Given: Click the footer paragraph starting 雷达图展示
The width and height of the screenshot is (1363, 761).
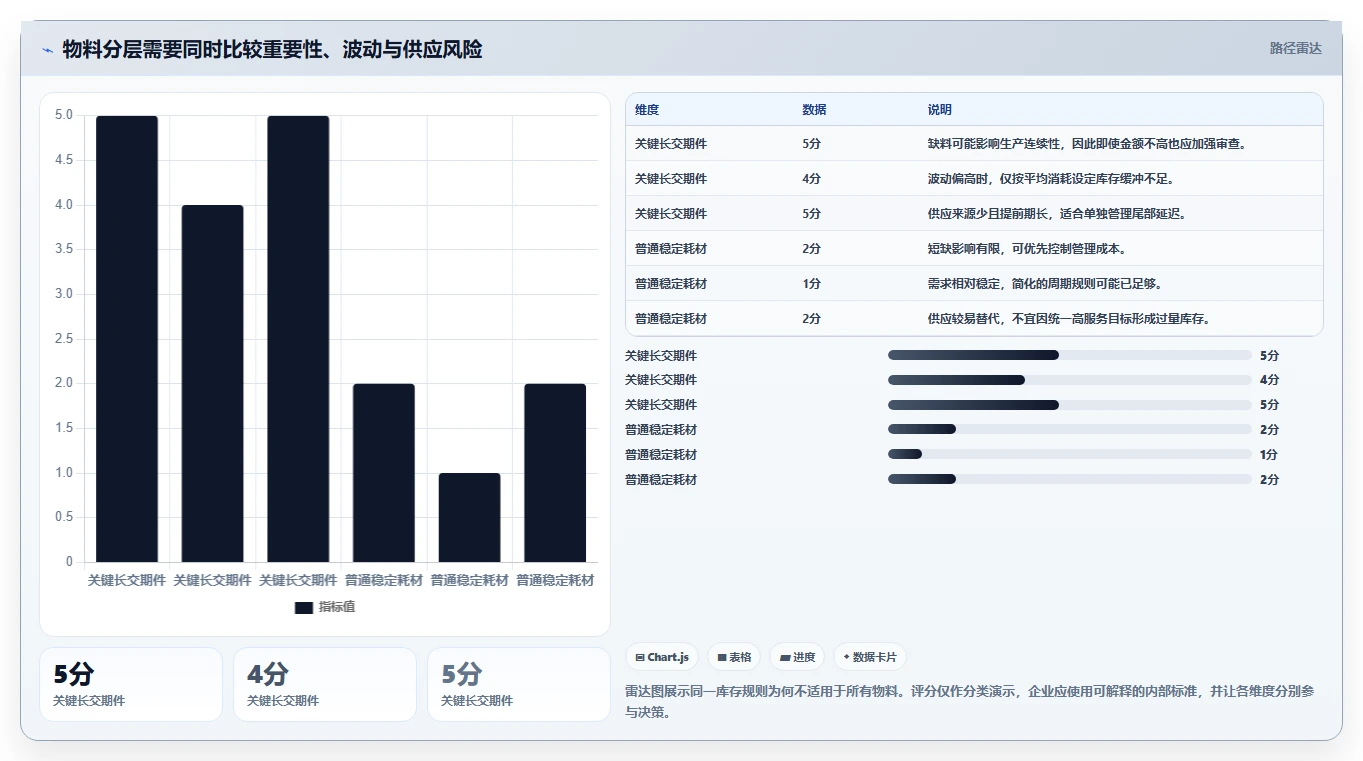Looking at the screenshot, I should (968, 702).
